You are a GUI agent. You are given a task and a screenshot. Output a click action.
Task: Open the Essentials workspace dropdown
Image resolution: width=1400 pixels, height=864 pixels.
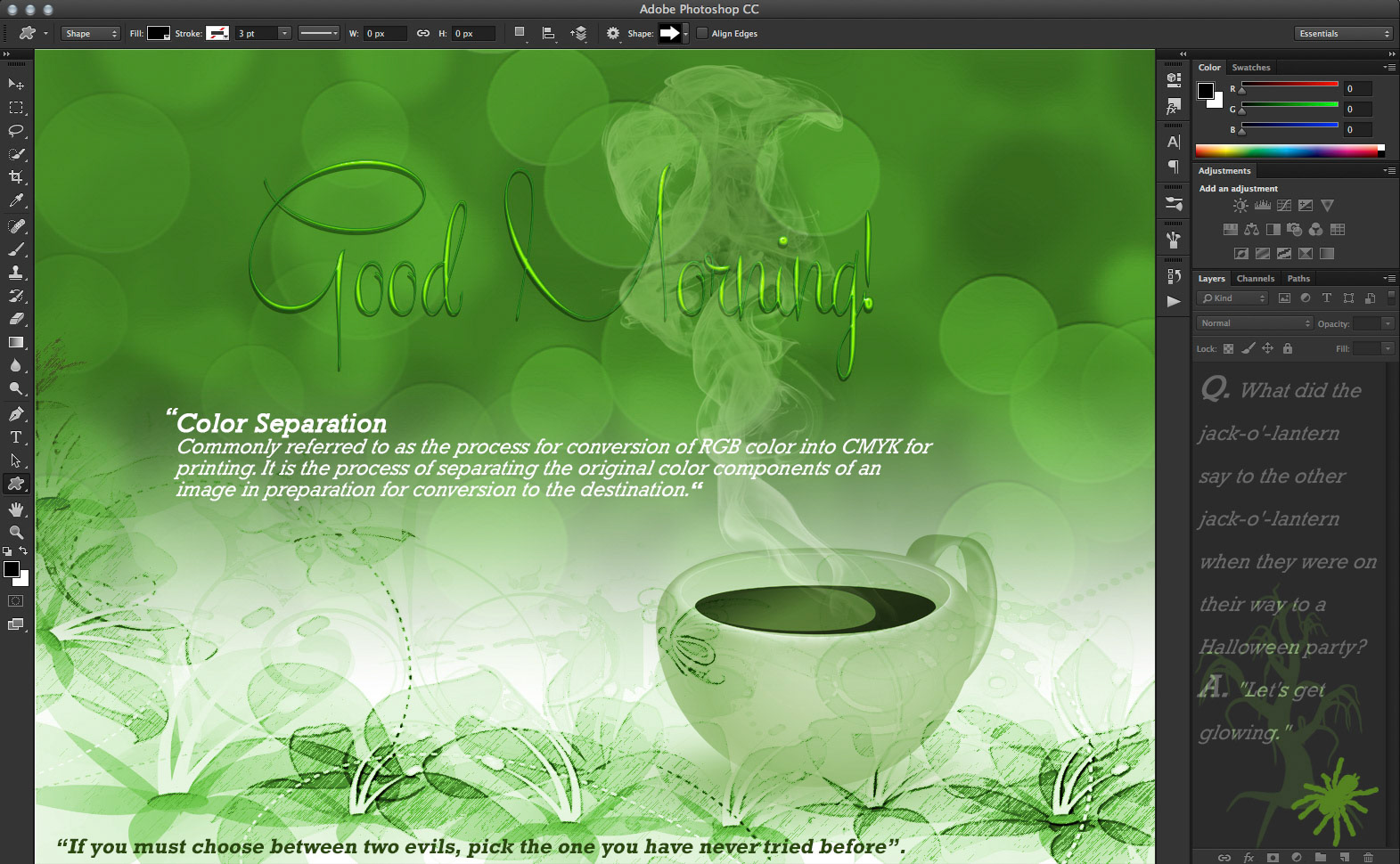[1343, 34]
